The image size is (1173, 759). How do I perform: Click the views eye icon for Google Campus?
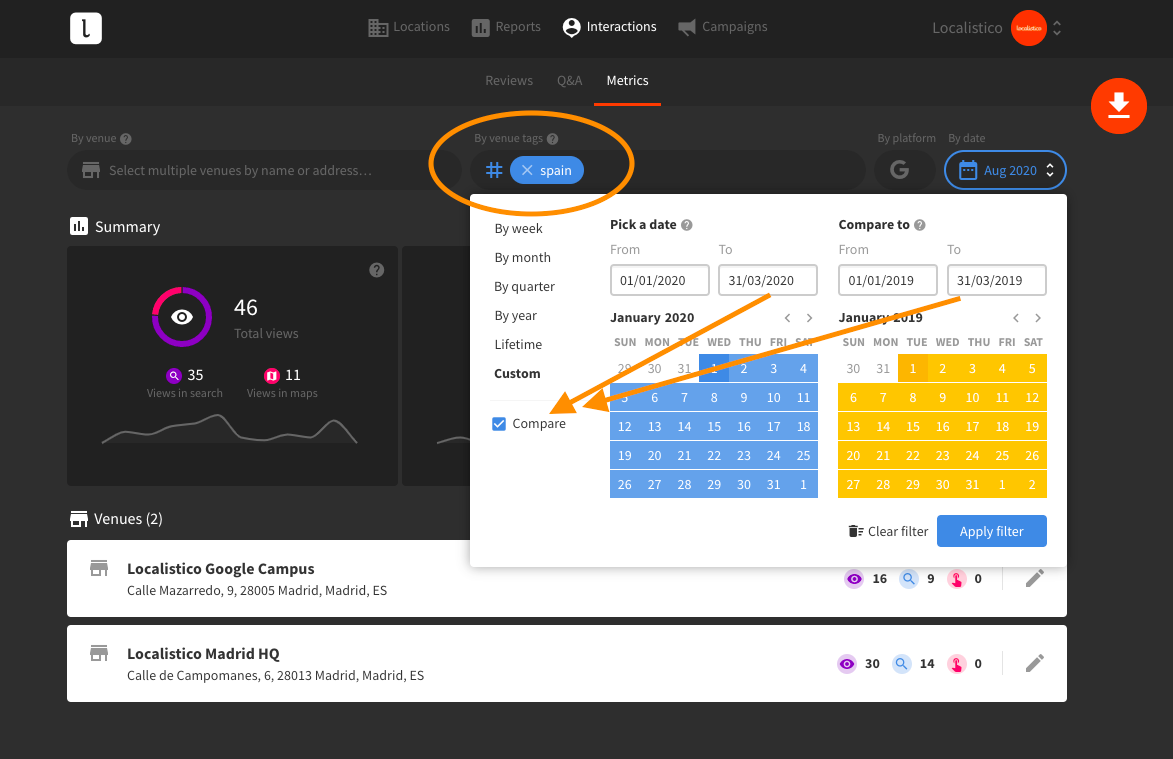click(x=854, y=579)
